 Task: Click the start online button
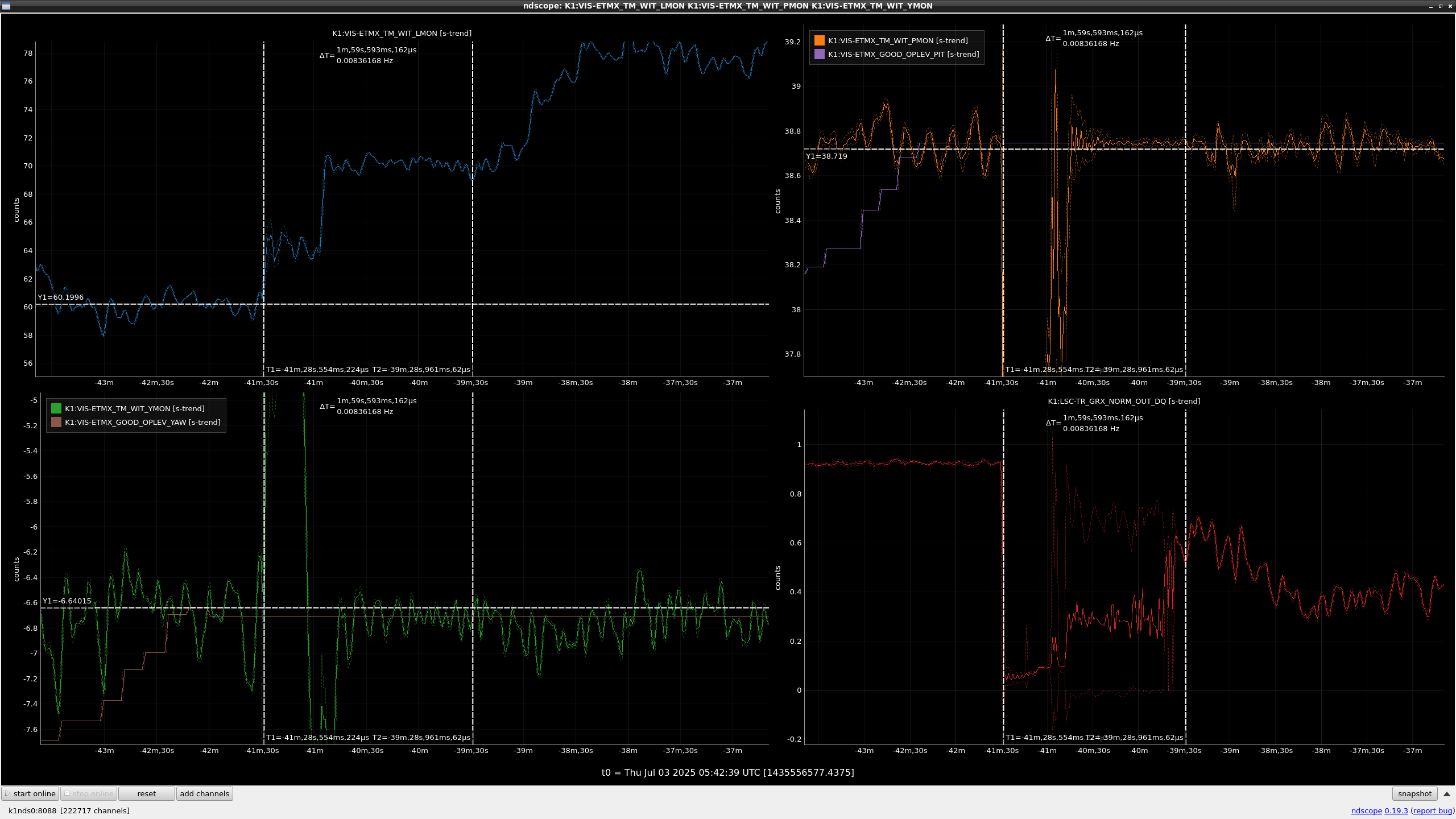coord(30,793)
